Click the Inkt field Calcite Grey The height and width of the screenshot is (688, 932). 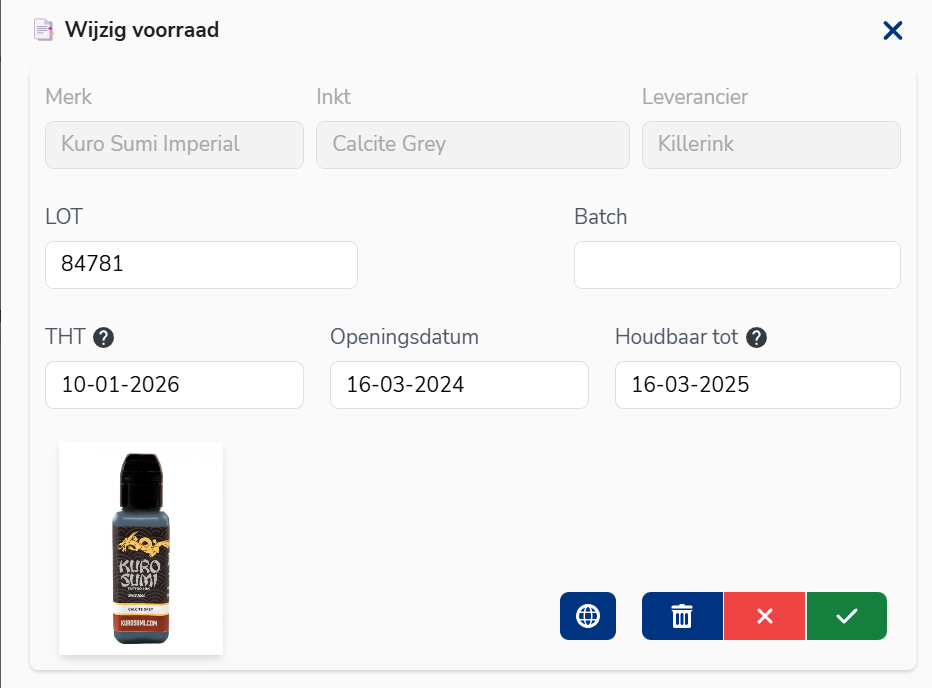tap(472, 144)
